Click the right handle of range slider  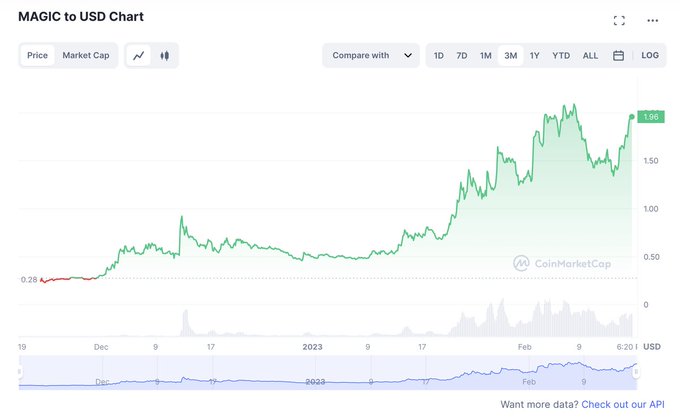pos(636,372)
